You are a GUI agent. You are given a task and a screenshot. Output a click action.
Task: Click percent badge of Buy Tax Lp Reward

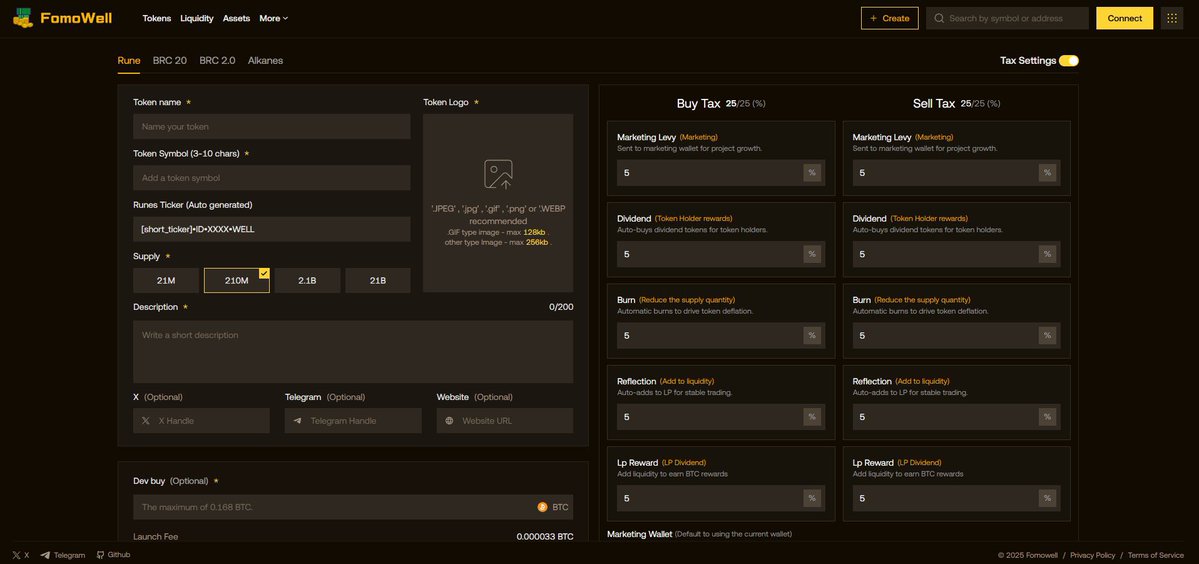(x=811, y=498)
